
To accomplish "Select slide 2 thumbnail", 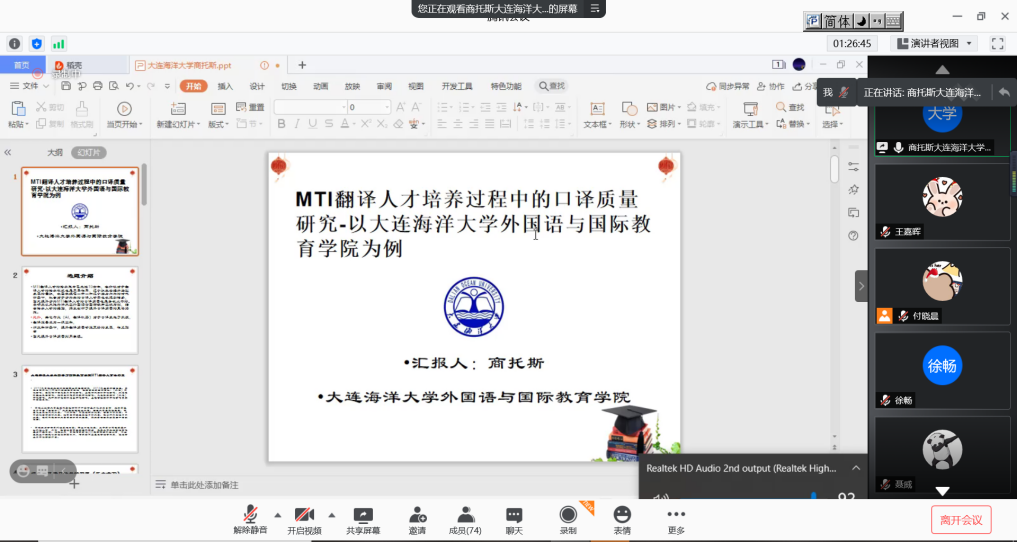I will point(80,310).
